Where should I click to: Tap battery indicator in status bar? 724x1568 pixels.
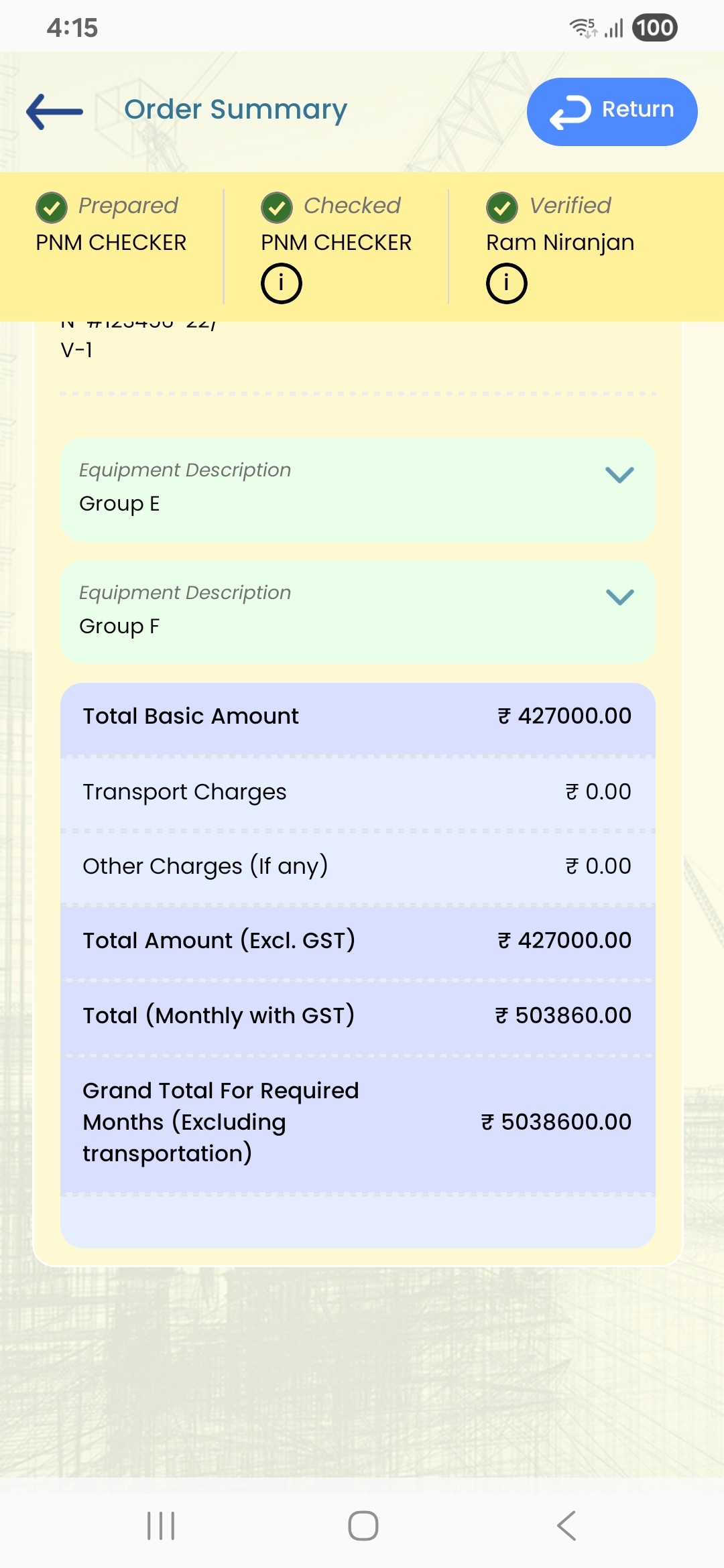point(655,27)
